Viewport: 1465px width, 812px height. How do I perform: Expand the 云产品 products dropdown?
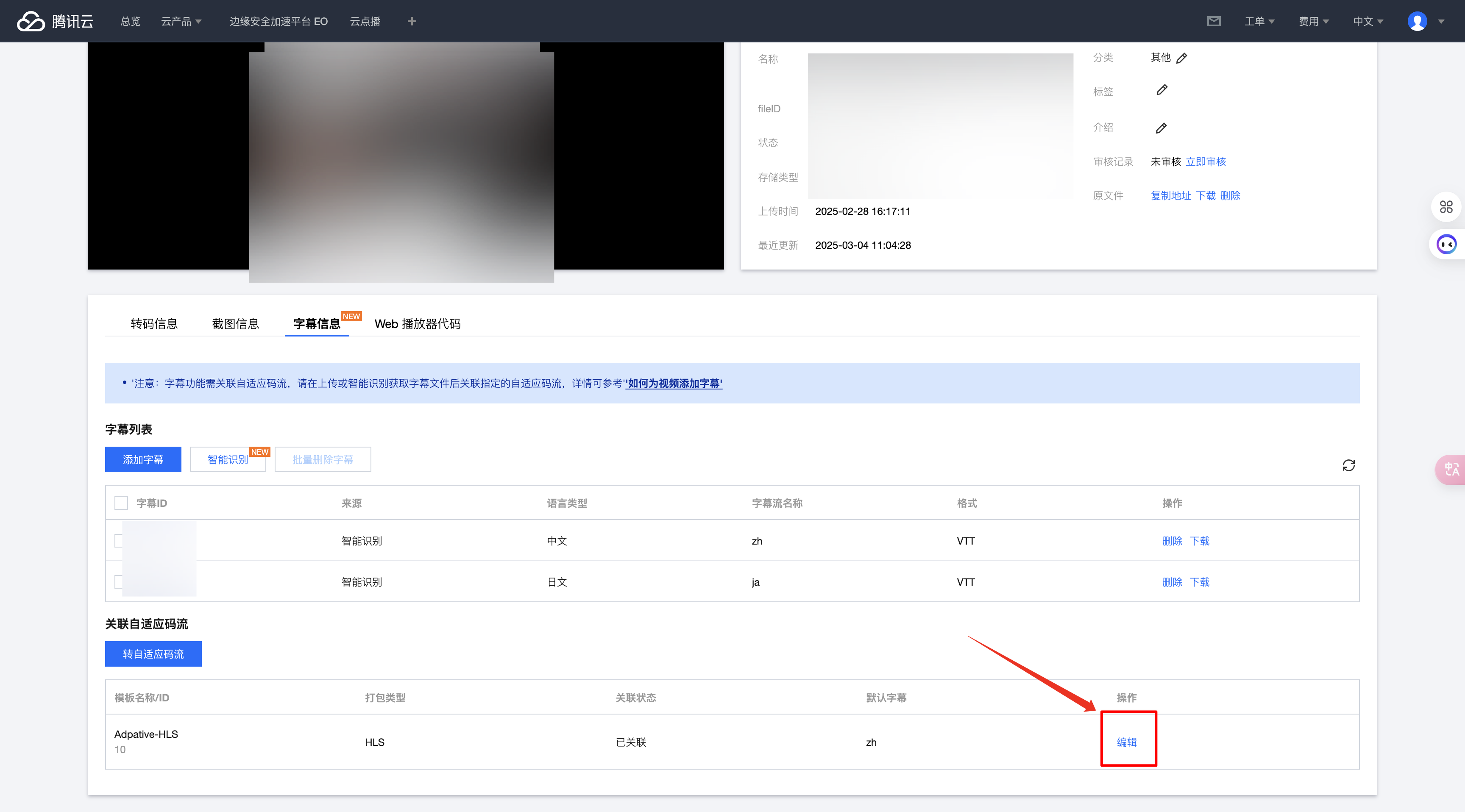(181, 21)
